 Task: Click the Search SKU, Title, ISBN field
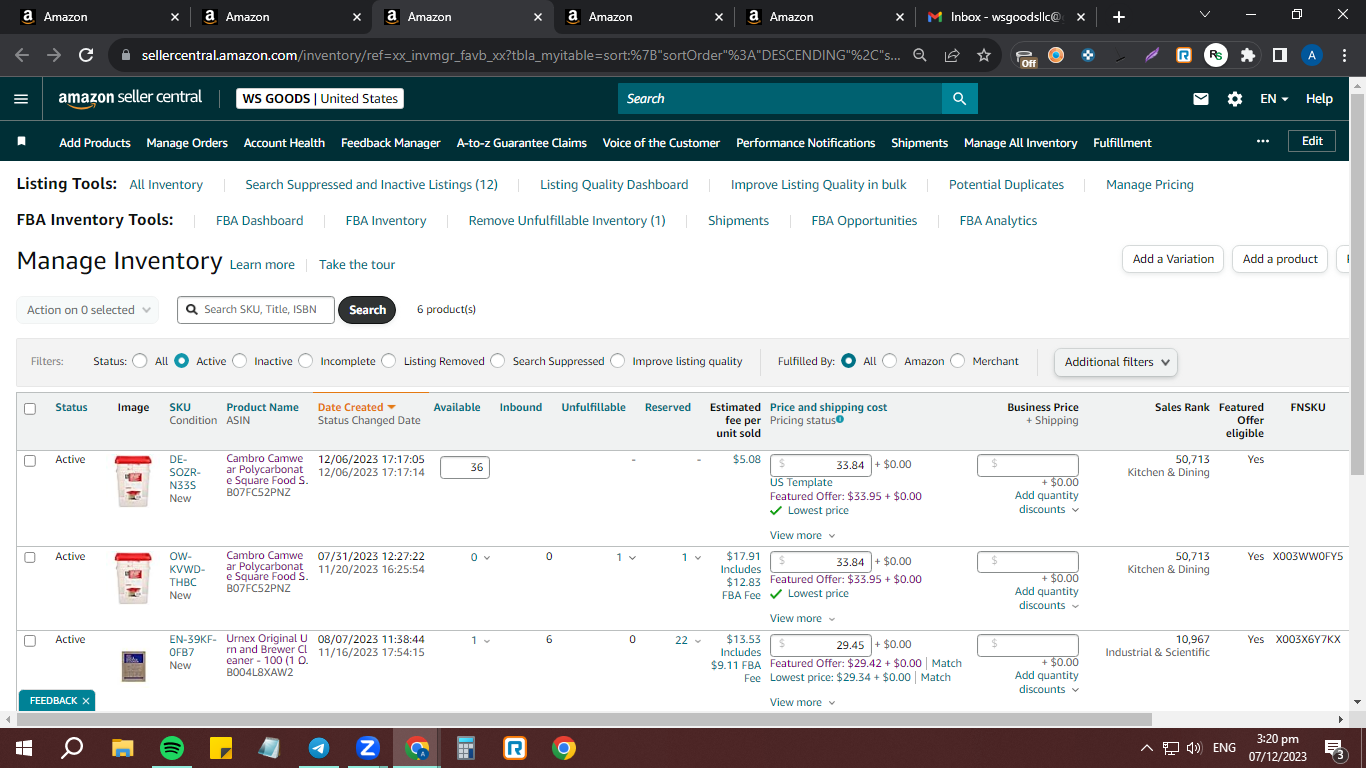click(x=257, y=310)
